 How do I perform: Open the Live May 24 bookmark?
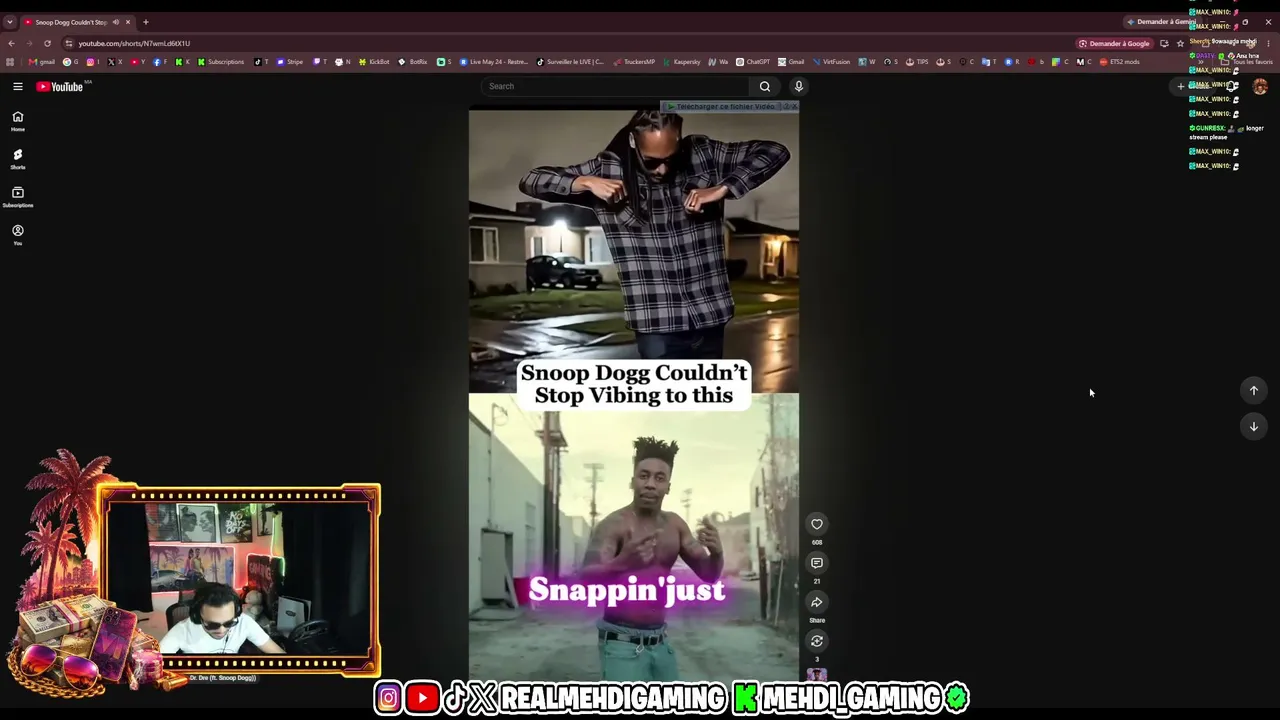(x=494, y=62)
